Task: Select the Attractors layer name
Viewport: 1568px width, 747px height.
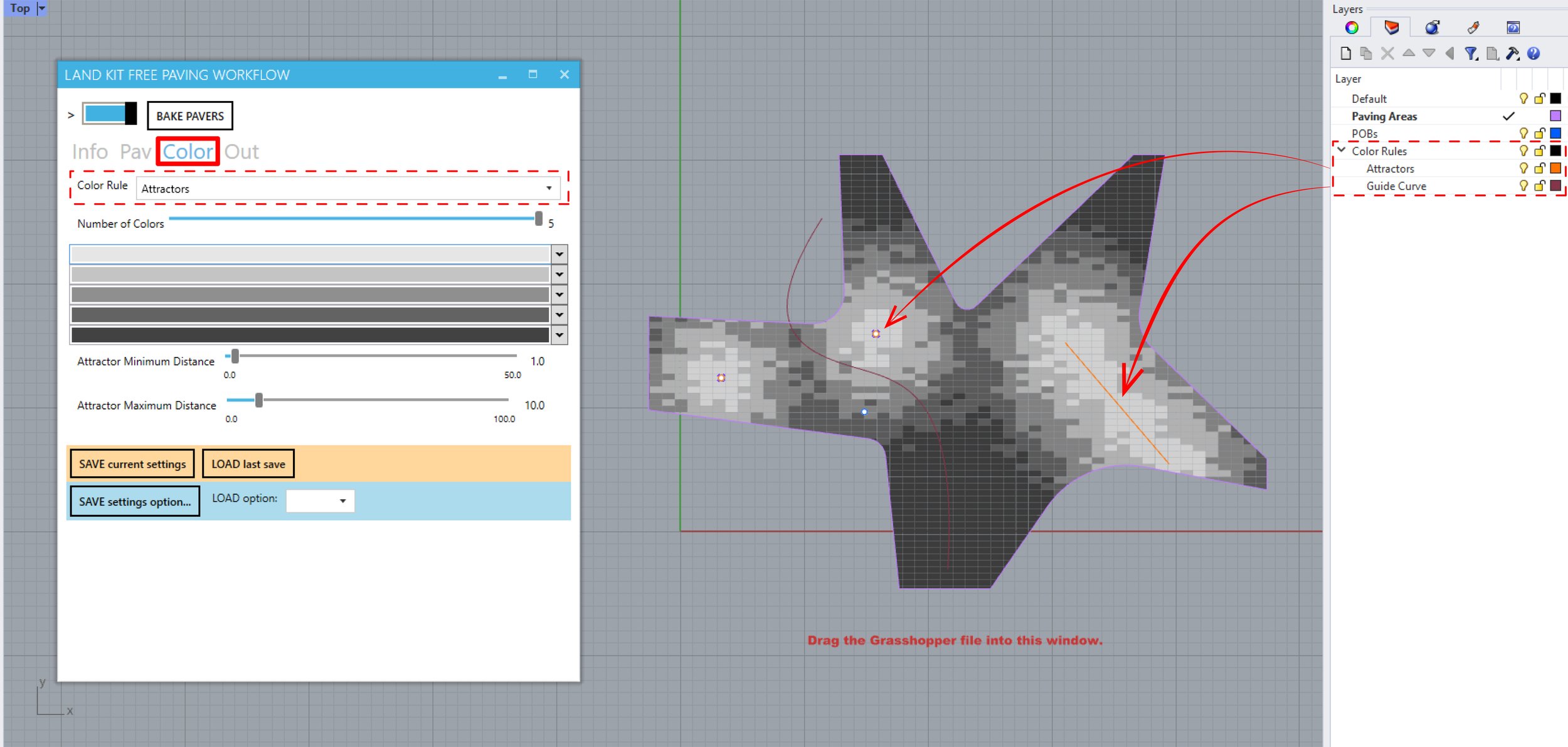Action: [1390, 169]
